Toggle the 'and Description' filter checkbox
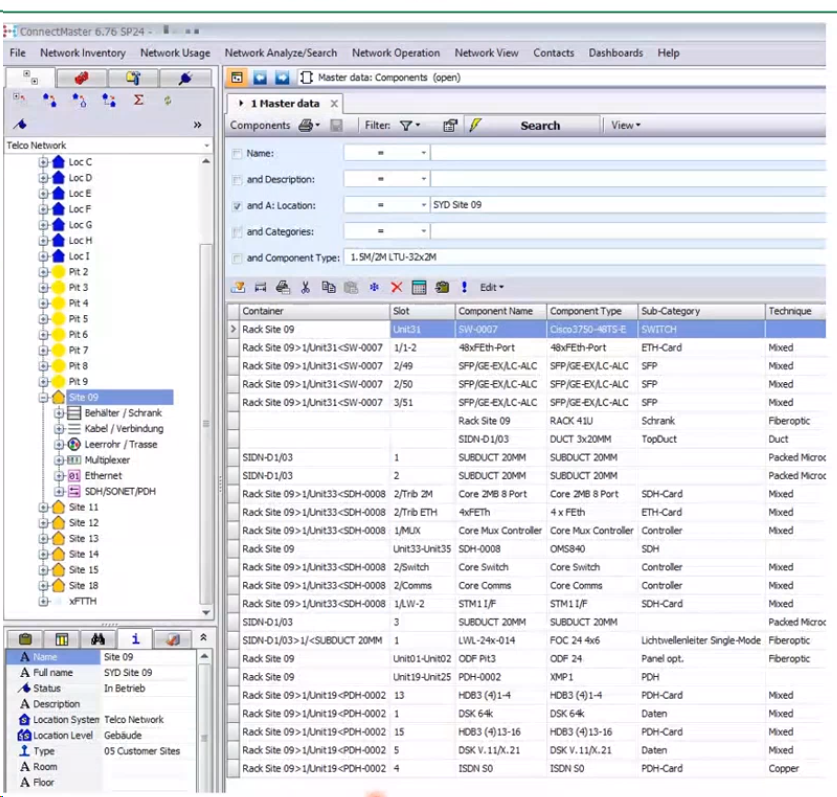The width and height of the screenshot is (837, 797). click(237, 180)
